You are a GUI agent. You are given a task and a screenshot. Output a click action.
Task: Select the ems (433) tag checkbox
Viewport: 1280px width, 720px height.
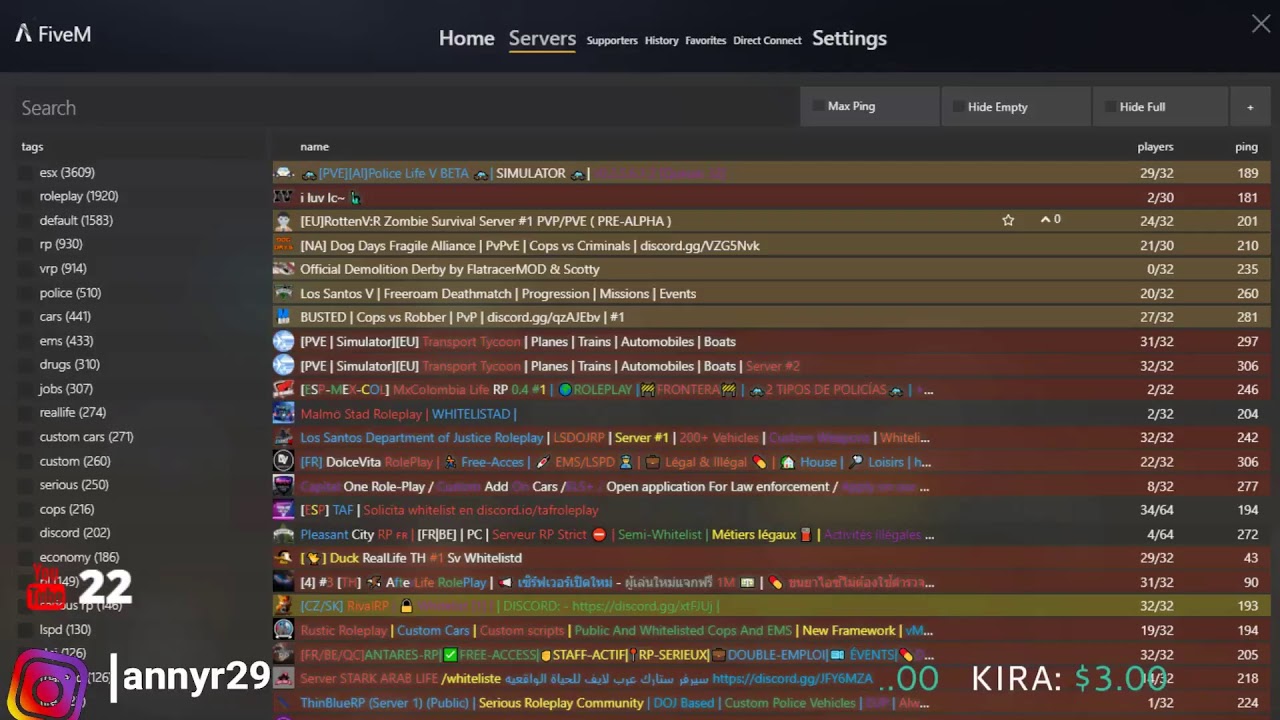tap(25, 341)
